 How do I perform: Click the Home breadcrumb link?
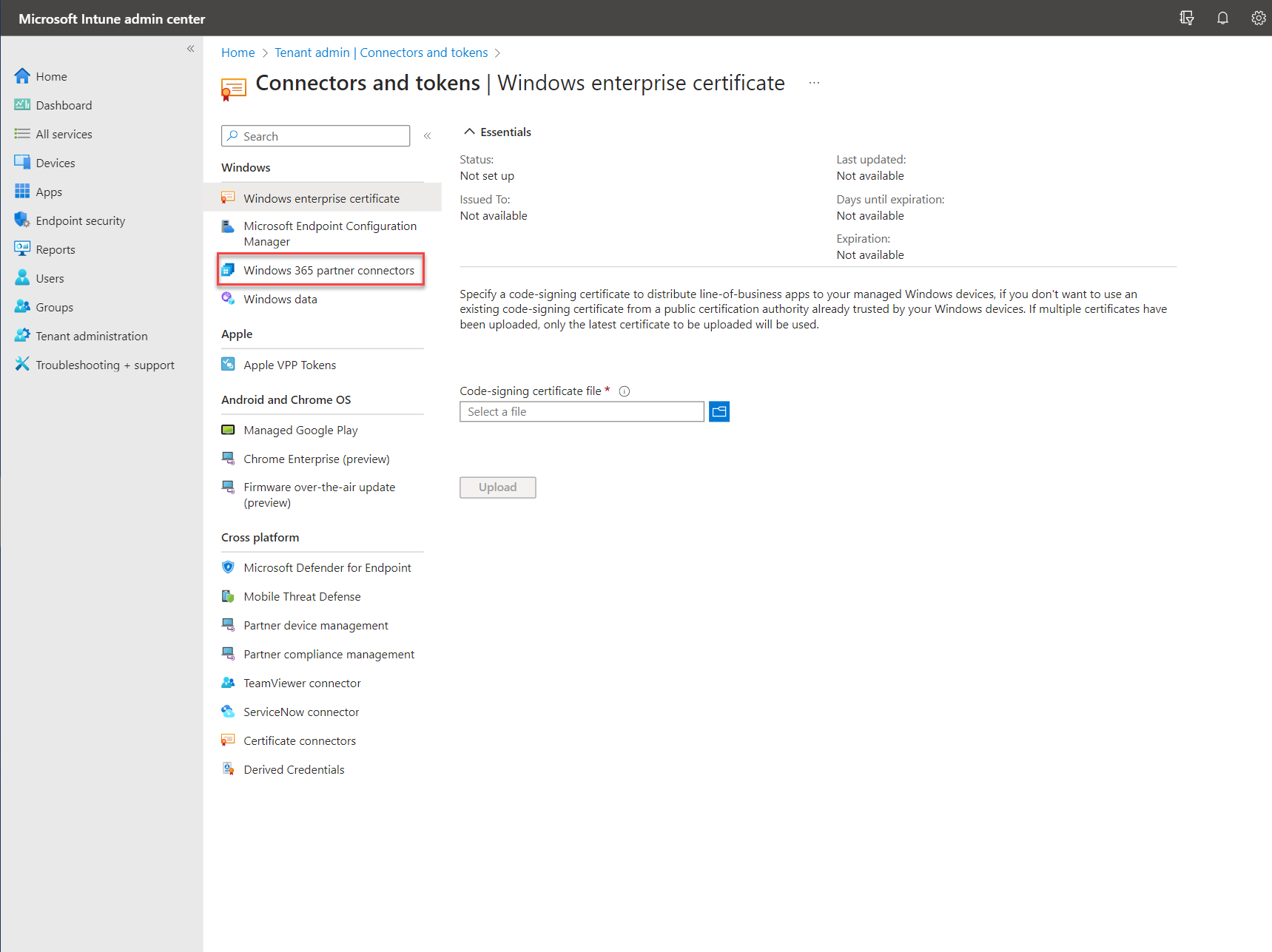tap(238, 53)
